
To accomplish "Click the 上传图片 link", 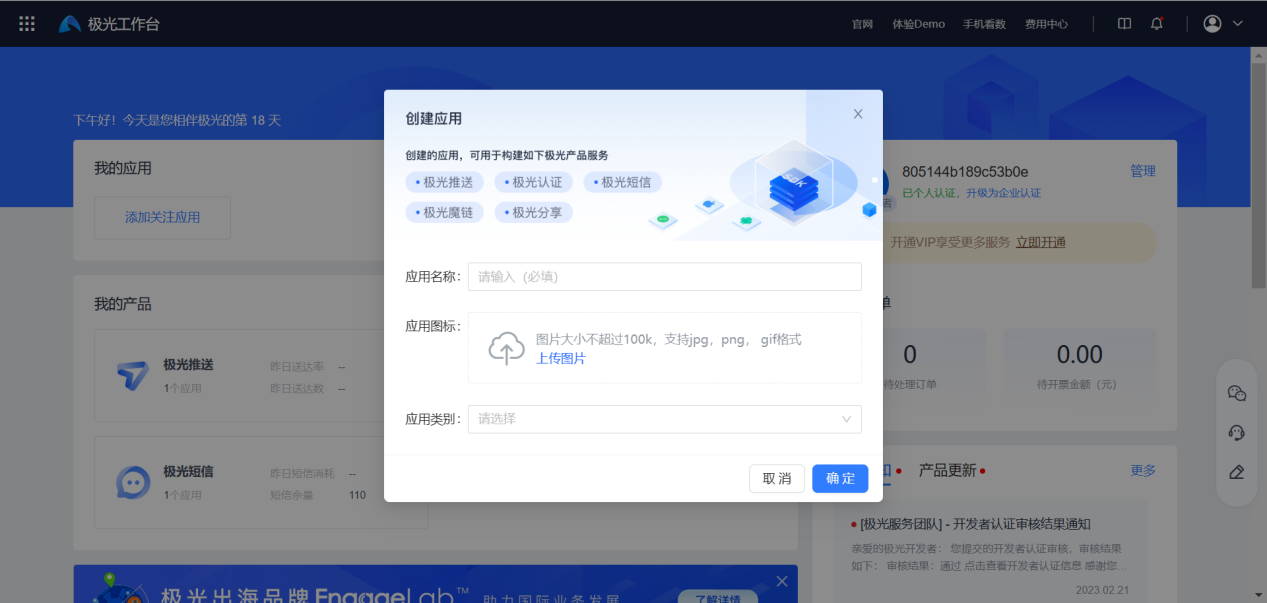I will pyautogui.click(x=561, y=358).
